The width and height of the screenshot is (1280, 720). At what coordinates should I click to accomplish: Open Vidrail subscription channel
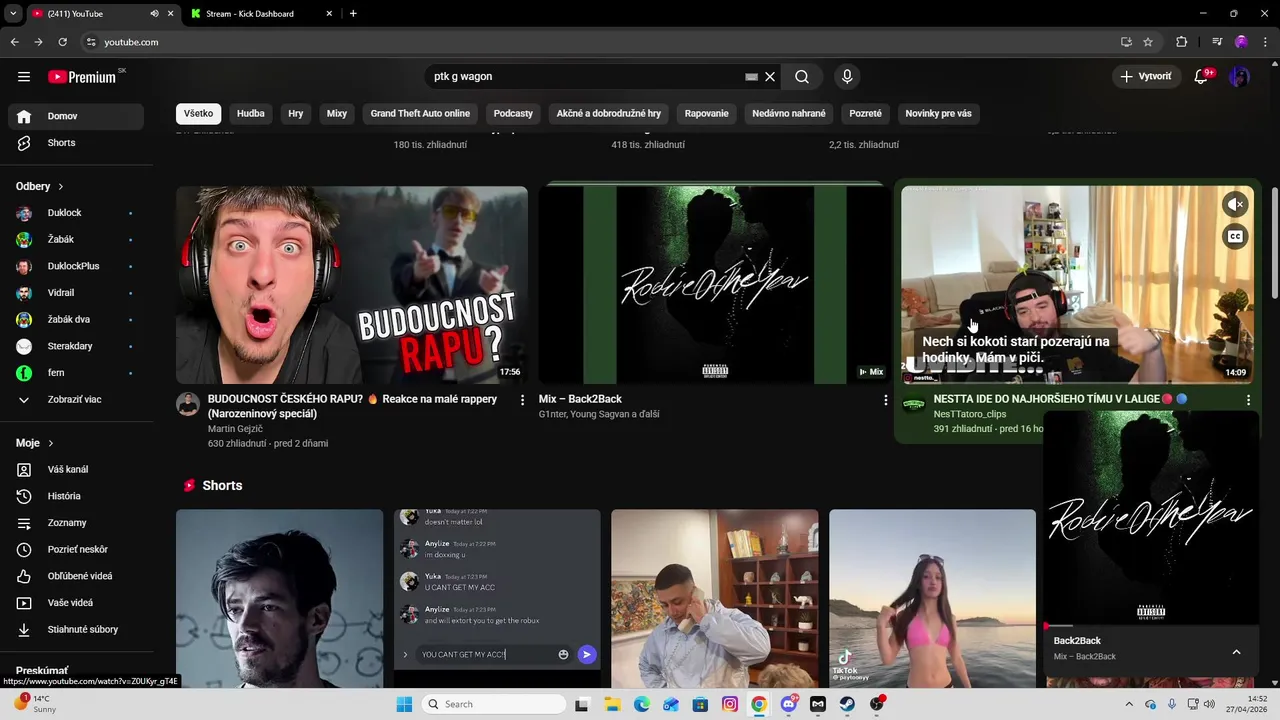tap(76, 293)
